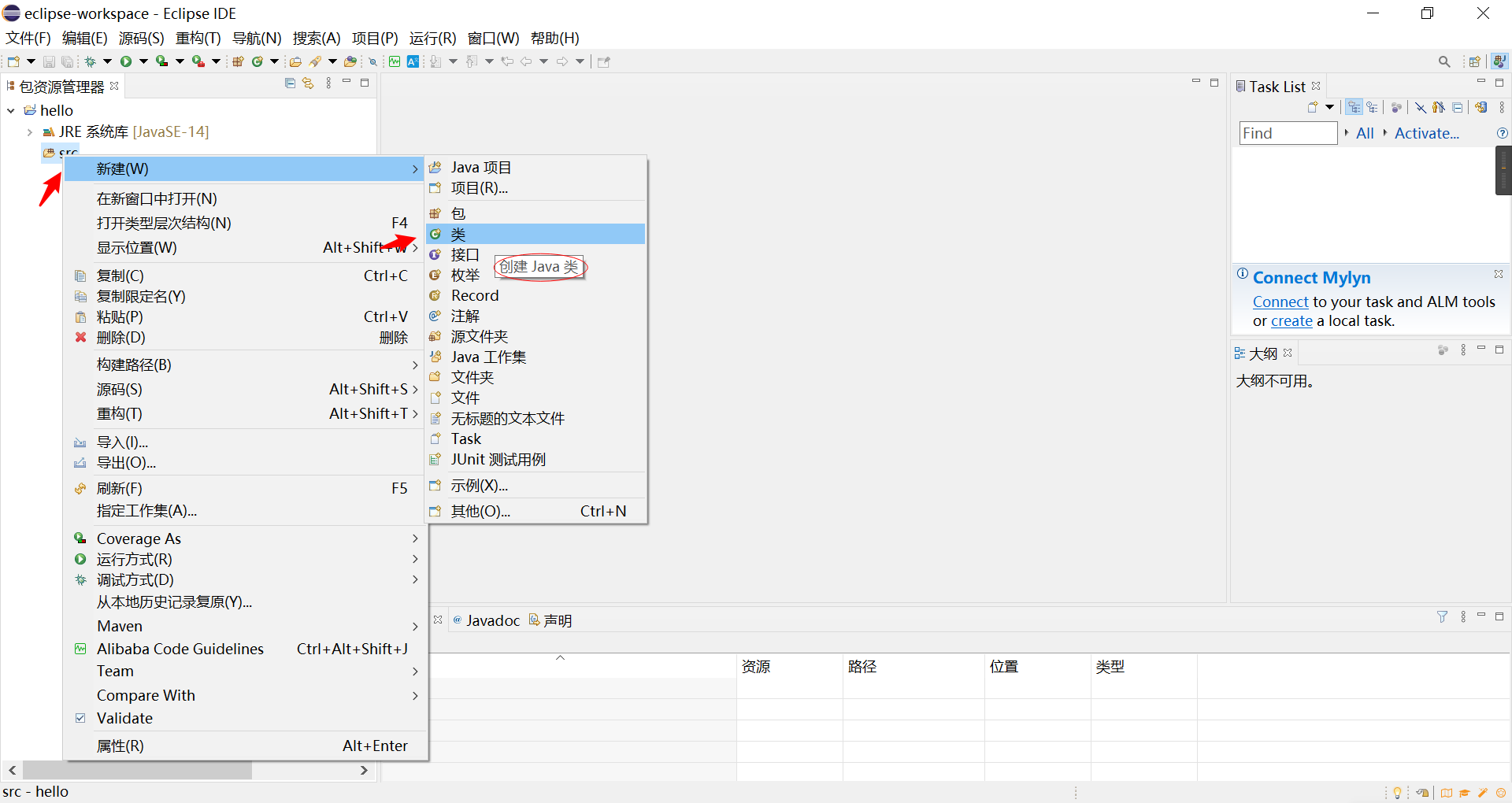
Task: Open the New wizard dropdown arrow
Action: click(x=31, y=61)
